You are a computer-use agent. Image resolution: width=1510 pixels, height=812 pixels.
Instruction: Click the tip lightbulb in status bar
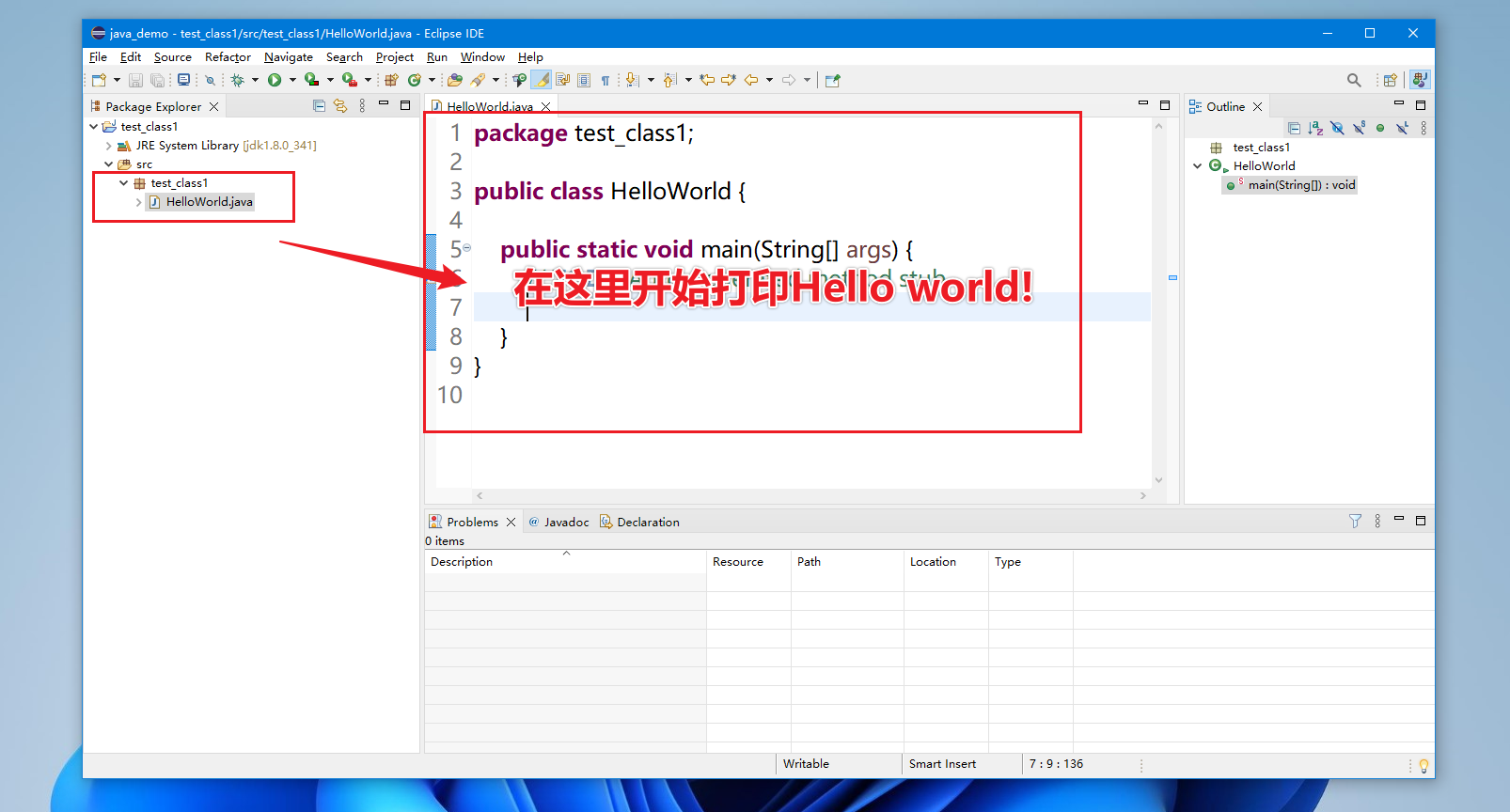(1423, 765)
